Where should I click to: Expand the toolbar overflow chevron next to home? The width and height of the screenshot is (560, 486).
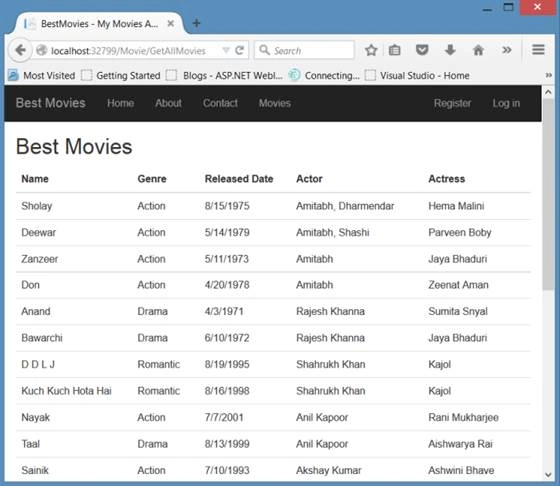[x=506, y=50]
